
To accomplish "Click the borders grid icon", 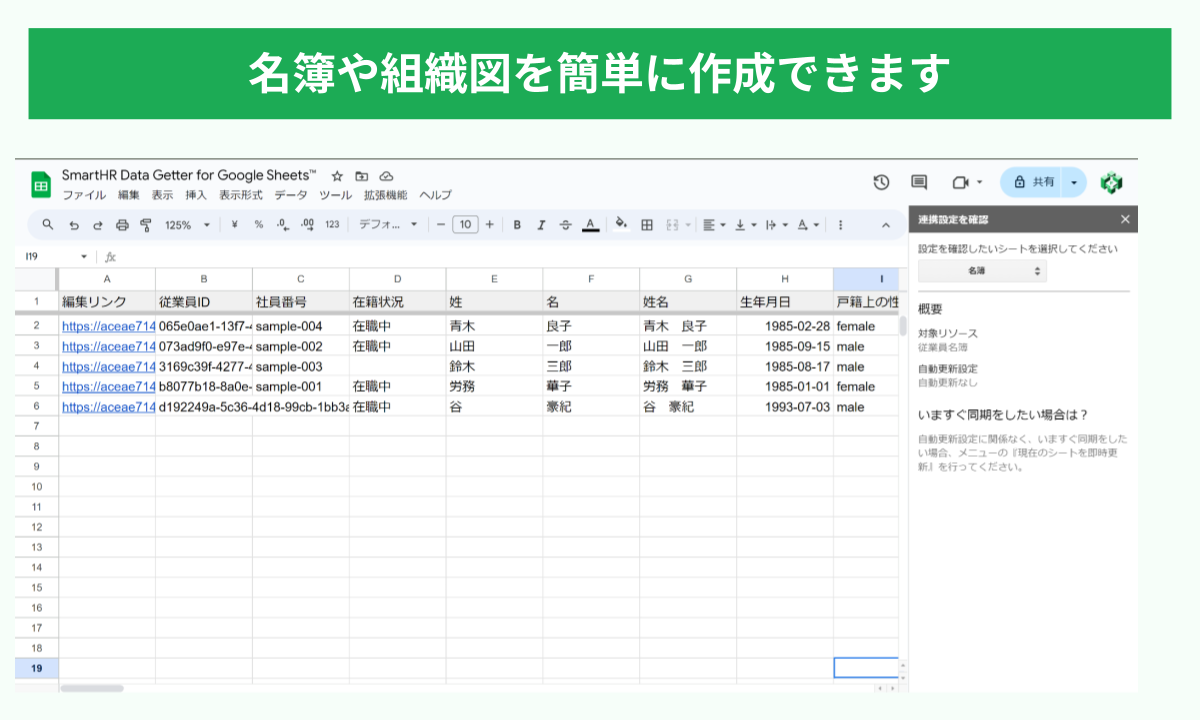I will (x=647, y=225).
